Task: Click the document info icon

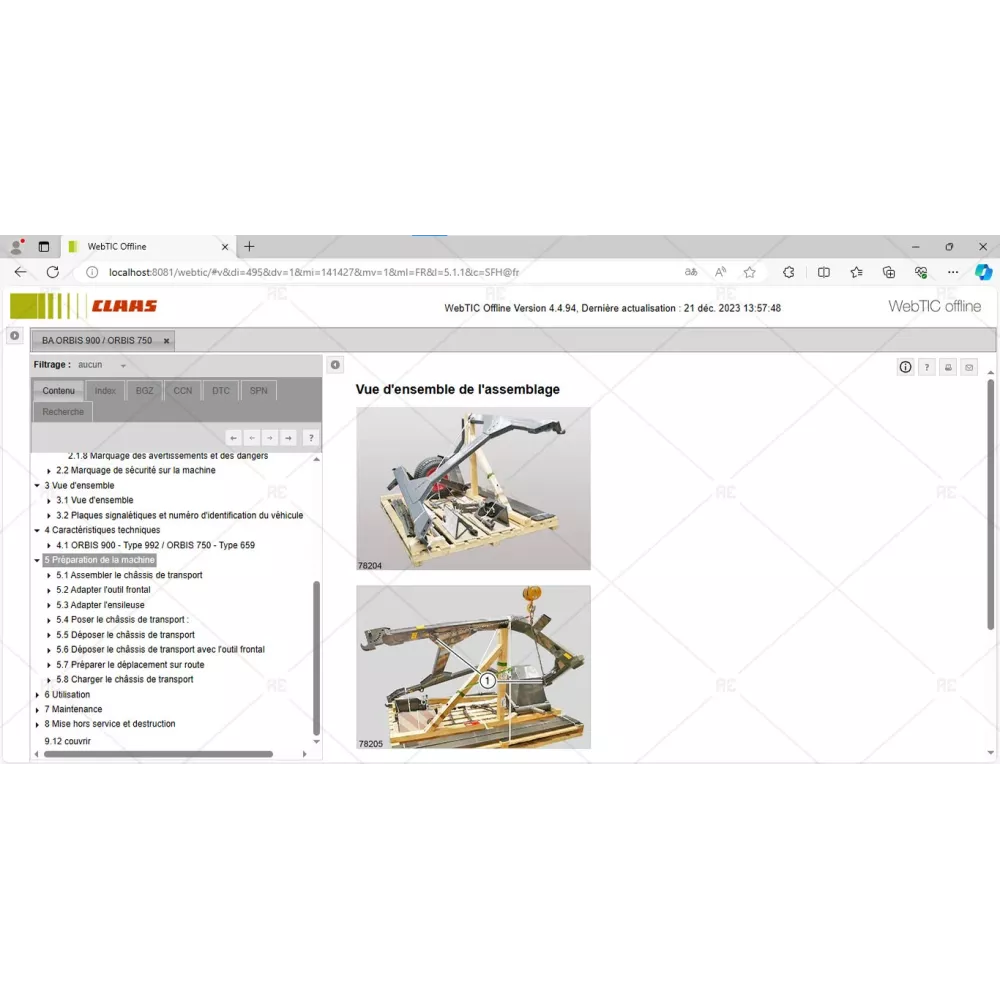Action: click(x=905, y=367)
